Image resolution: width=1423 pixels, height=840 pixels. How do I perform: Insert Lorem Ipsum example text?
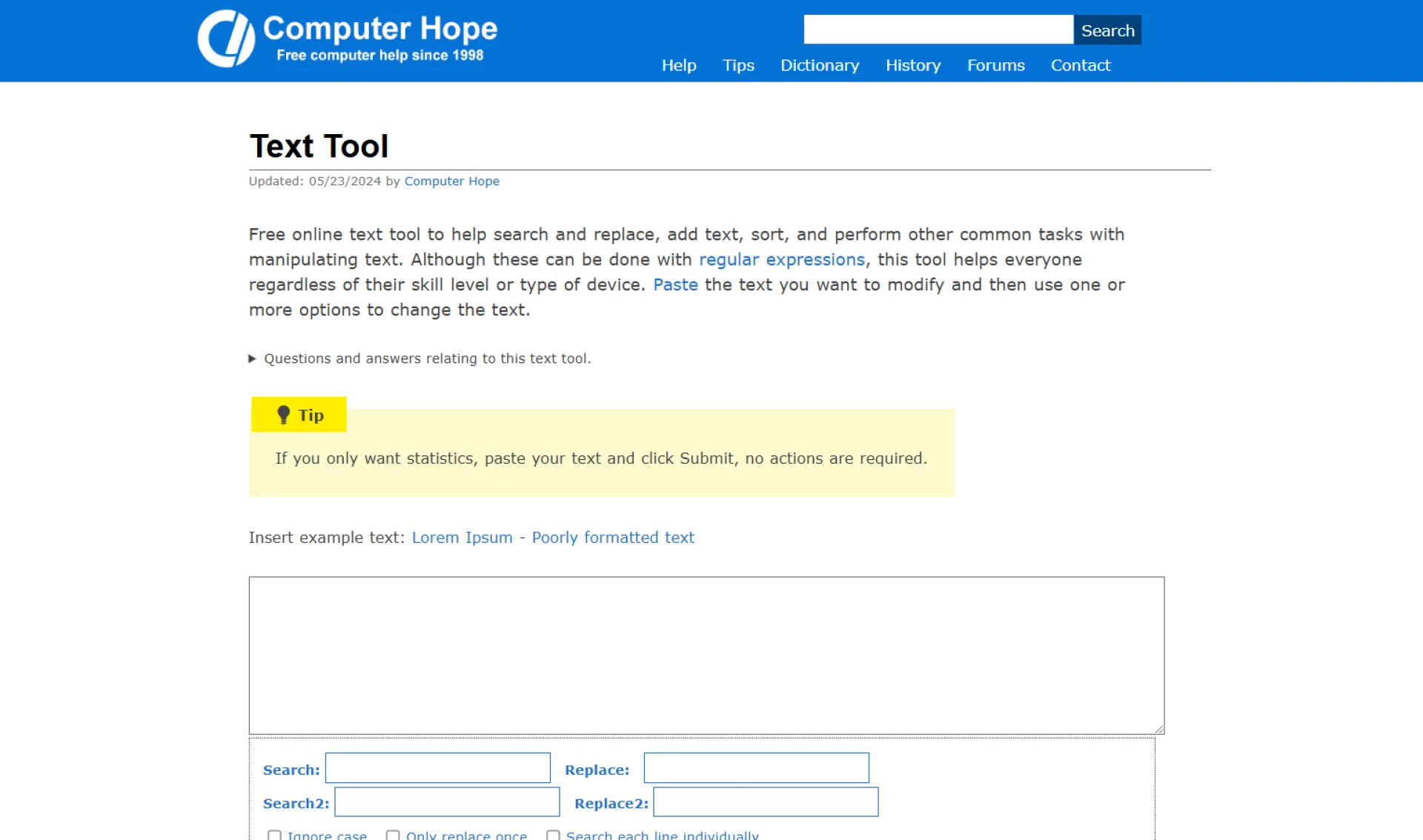(461, 537)
